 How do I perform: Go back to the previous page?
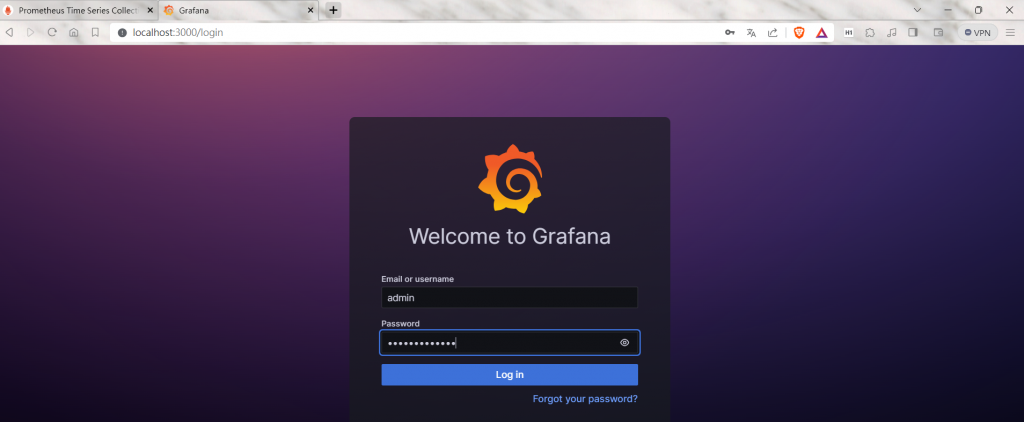(9, 32)
